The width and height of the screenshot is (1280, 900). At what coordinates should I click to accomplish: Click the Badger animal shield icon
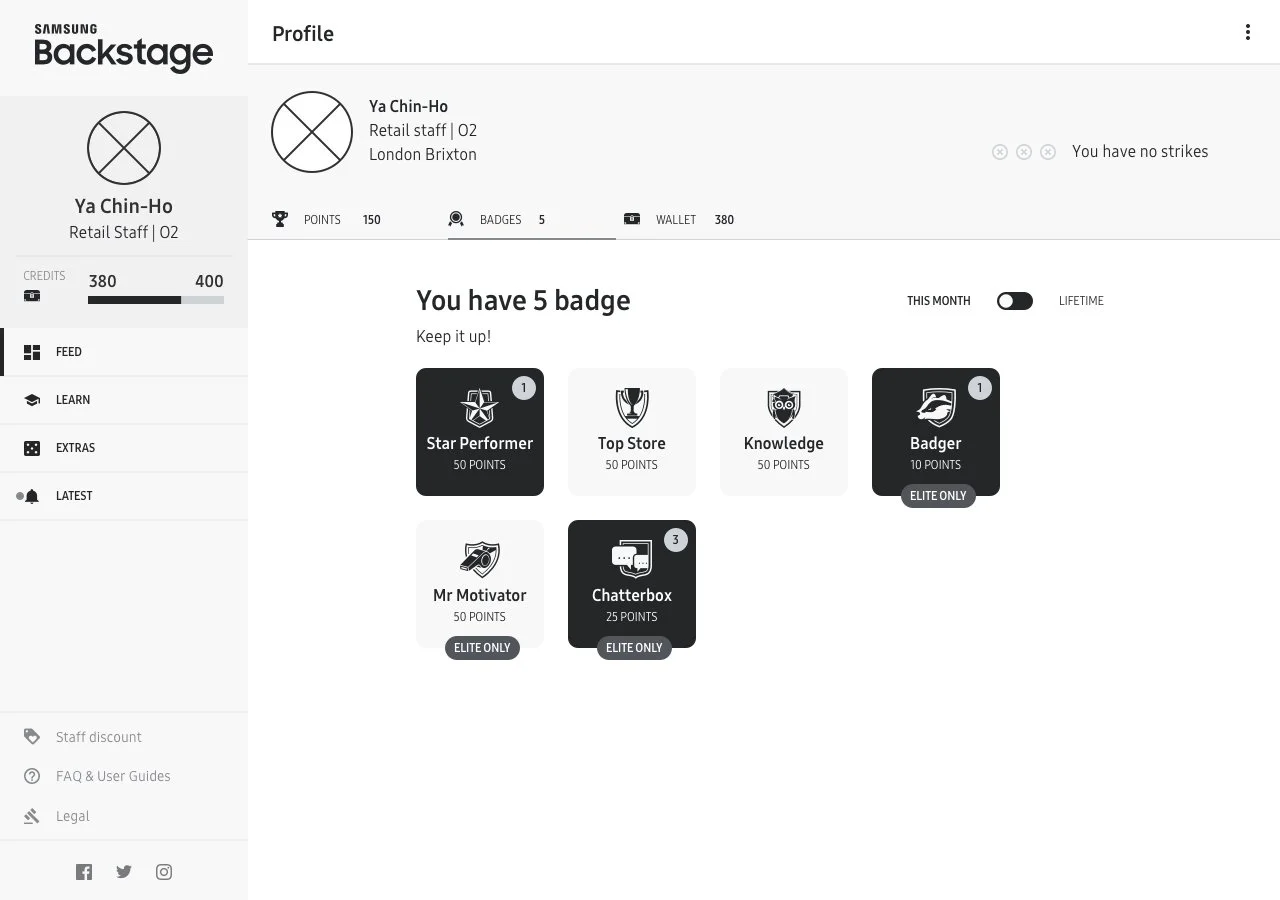936,408
